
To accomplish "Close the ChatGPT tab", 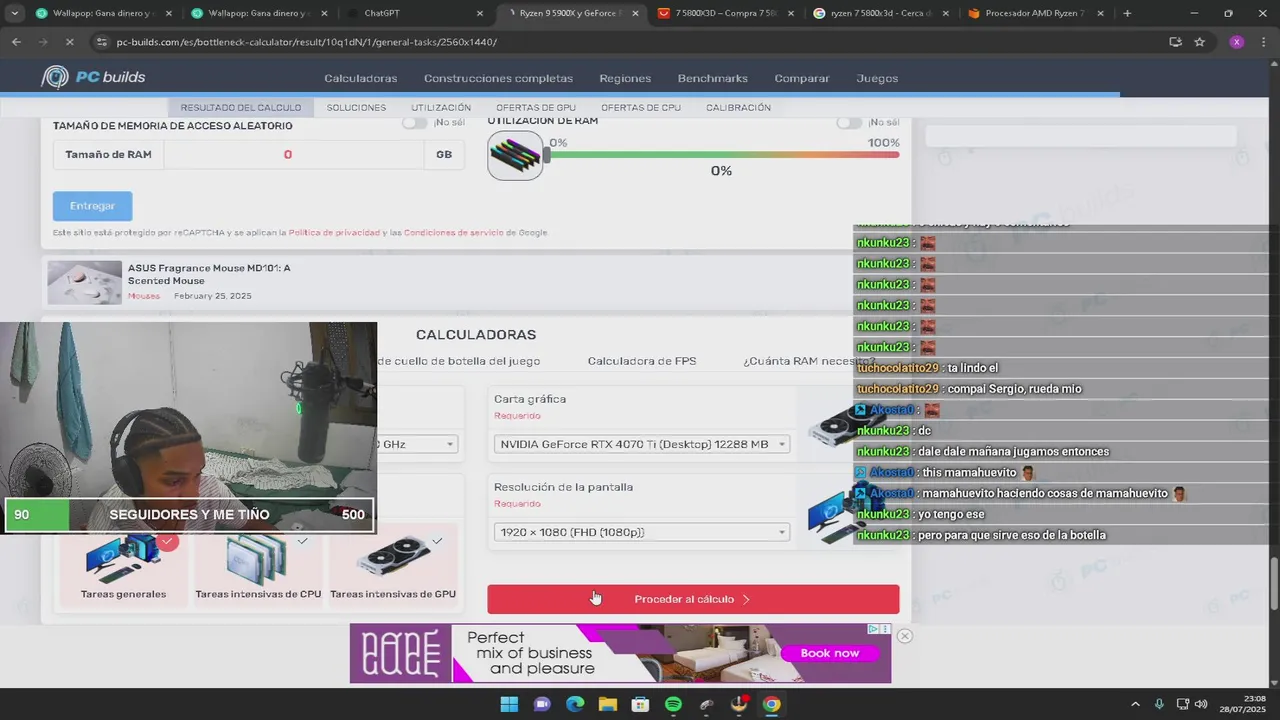I will pyautogui.click(x=480, y=13).
